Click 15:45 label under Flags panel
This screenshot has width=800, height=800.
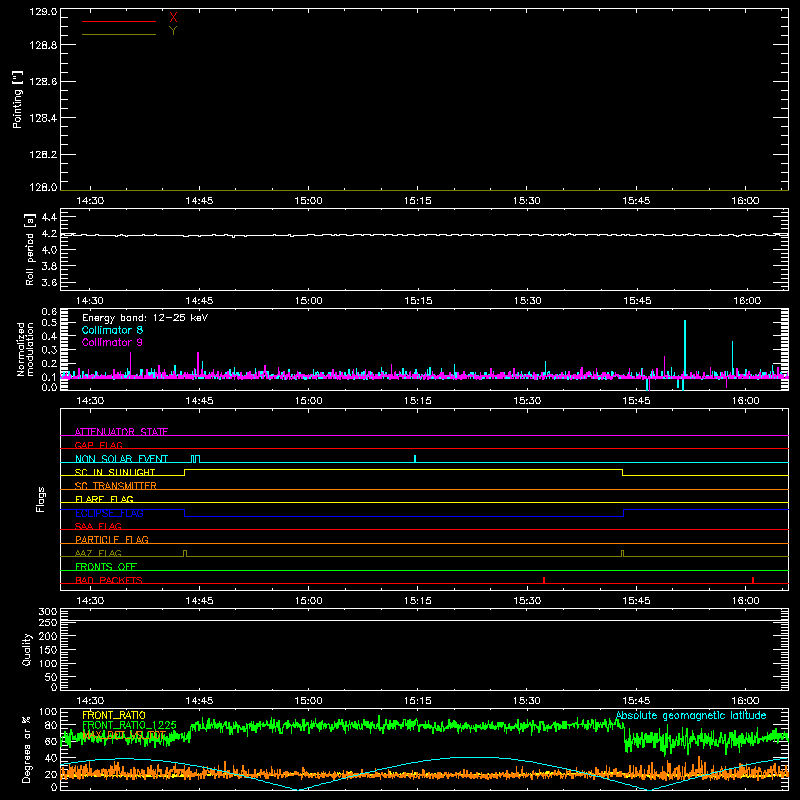click(636, 601)
